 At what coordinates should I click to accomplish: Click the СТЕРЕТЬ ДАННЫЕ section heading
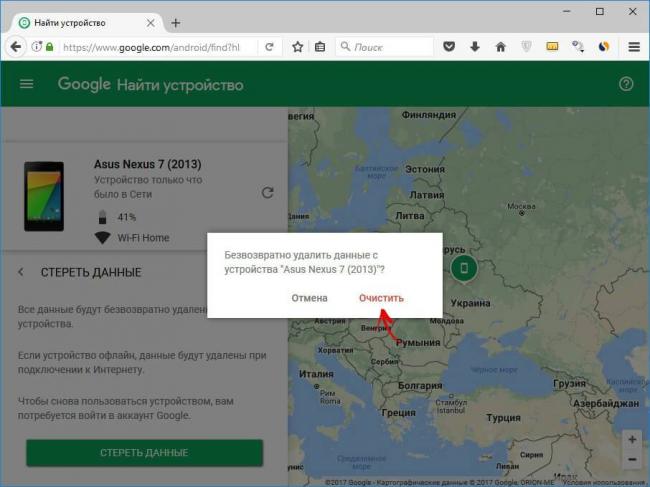(91, 272)
